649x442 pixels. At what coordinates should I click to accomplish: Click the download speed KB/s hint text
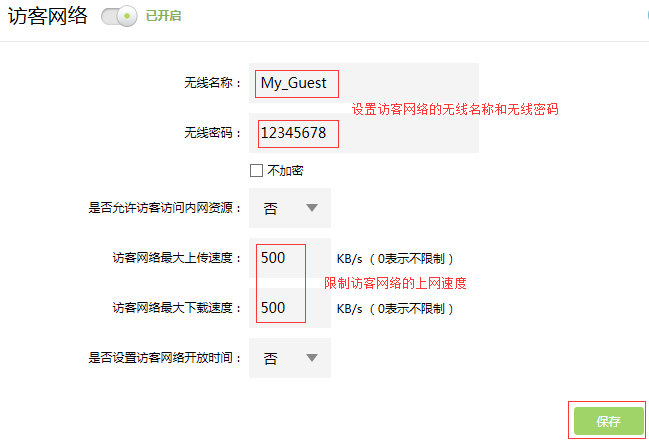pos(396,309)
